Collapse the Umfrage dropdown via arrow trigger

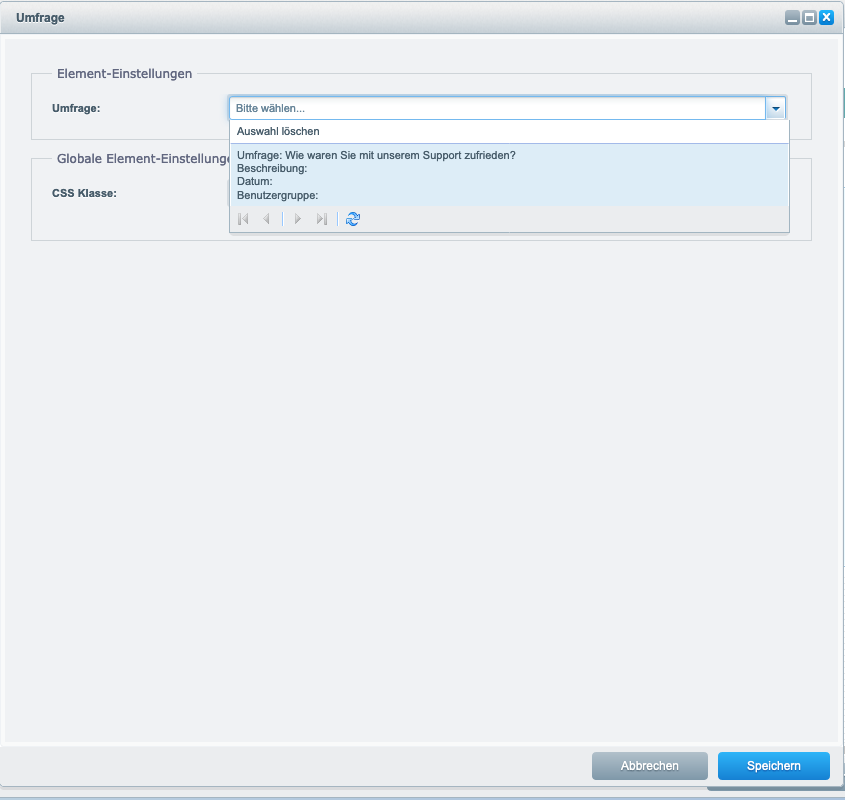[x=775, y=108]
